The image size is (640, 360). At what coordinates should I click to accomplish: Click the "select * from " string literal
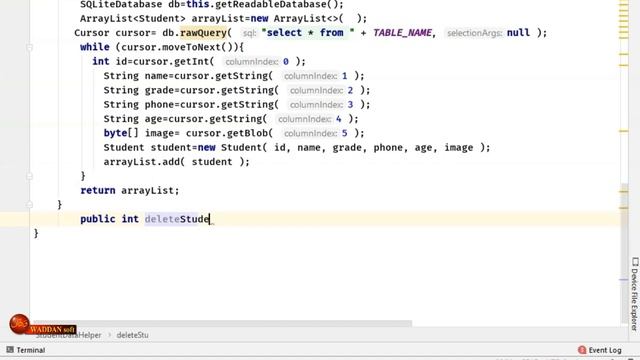pos(308,33)
